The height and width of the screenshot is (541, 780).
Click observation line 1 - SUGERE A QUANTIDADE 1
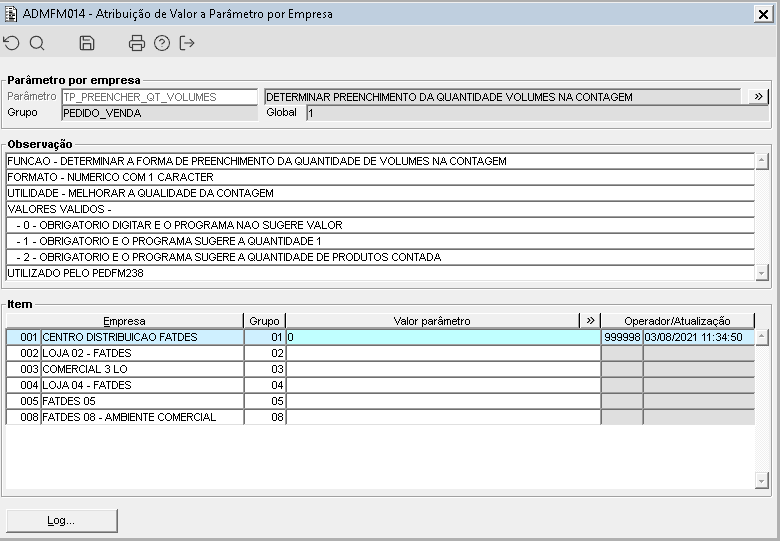[x=381, y=241]
